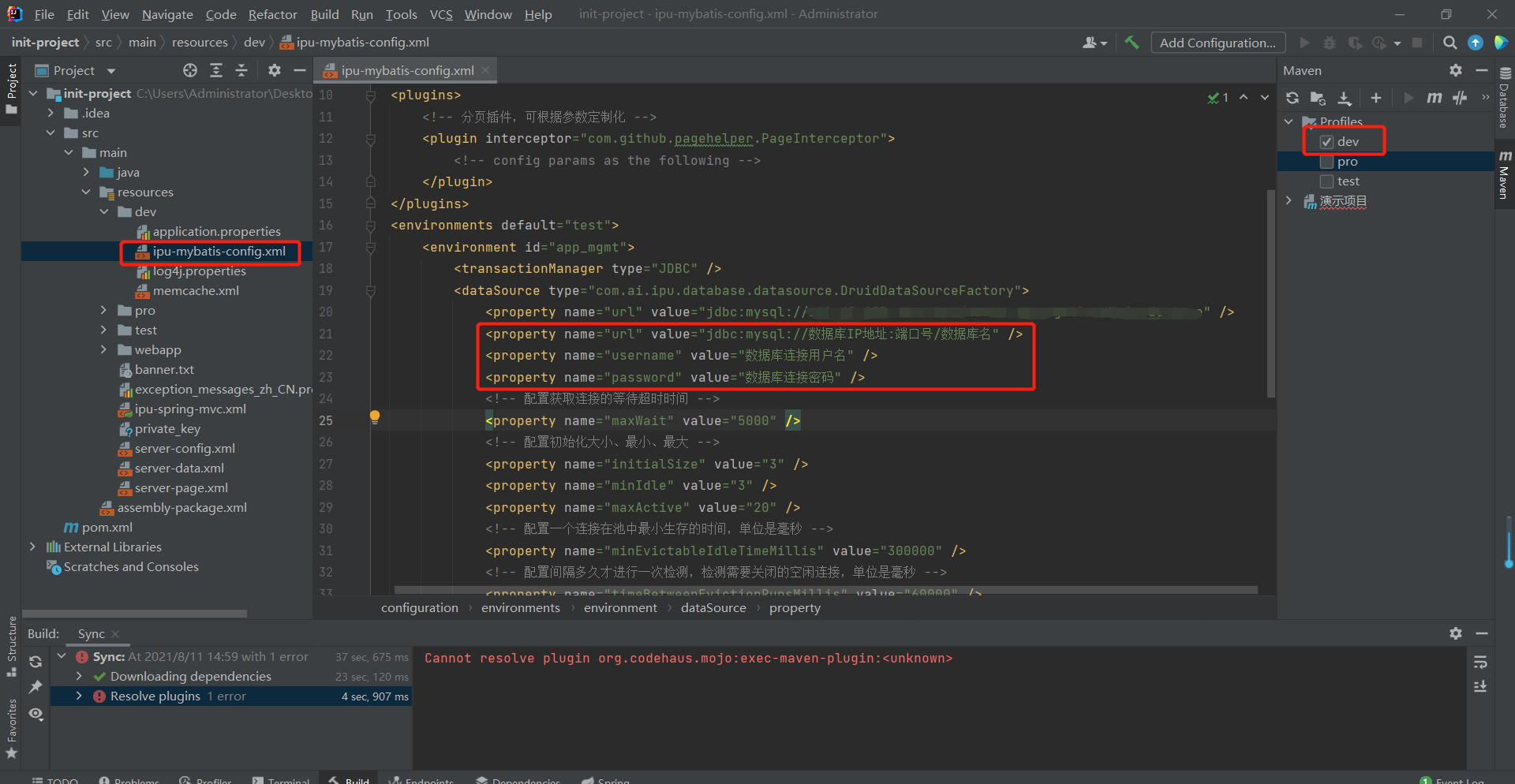Expand the Resolve plugins error node
The image size is (1515, 784).
(x=79, y=696)
